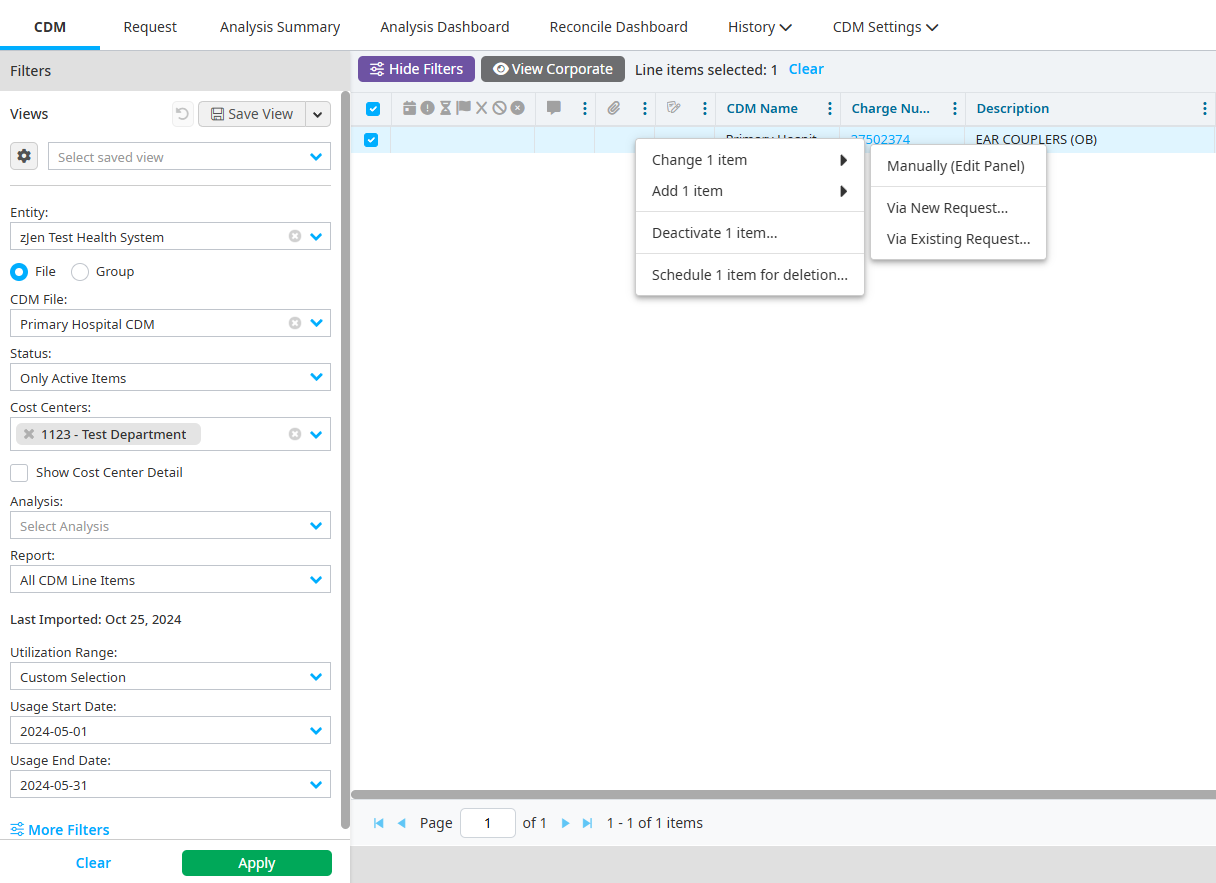Click the views settings gear icon

pos(24,156)
